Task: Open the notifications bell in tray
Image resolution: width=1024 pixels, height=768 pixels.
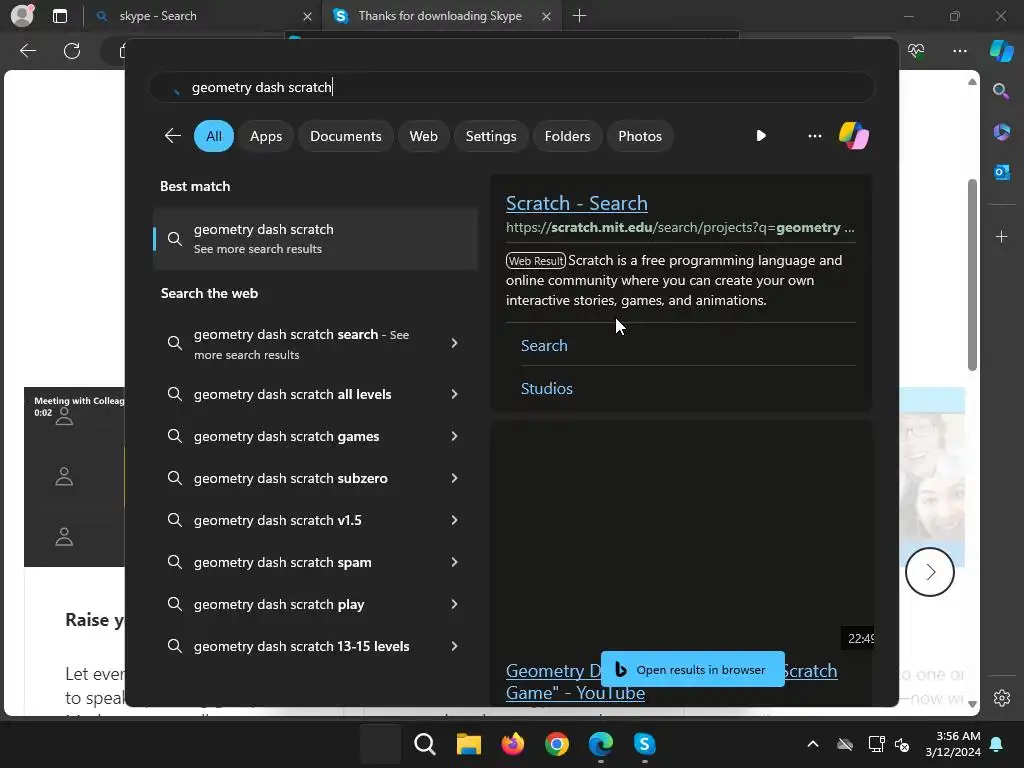Action: click(x=996, y=744)
